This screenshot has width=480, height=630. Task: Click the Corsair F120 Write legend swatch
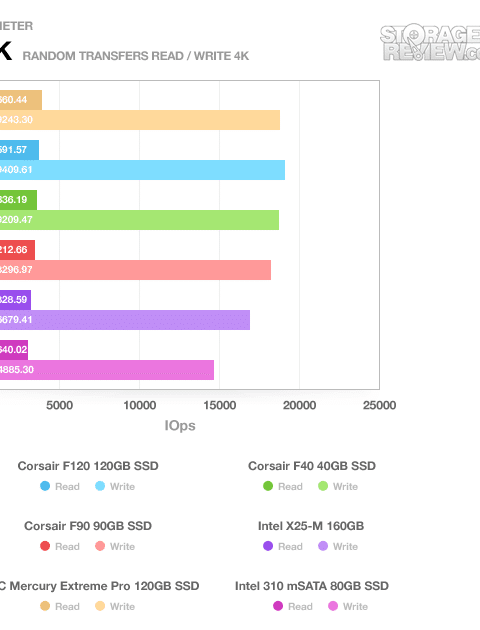coord(100,486)
